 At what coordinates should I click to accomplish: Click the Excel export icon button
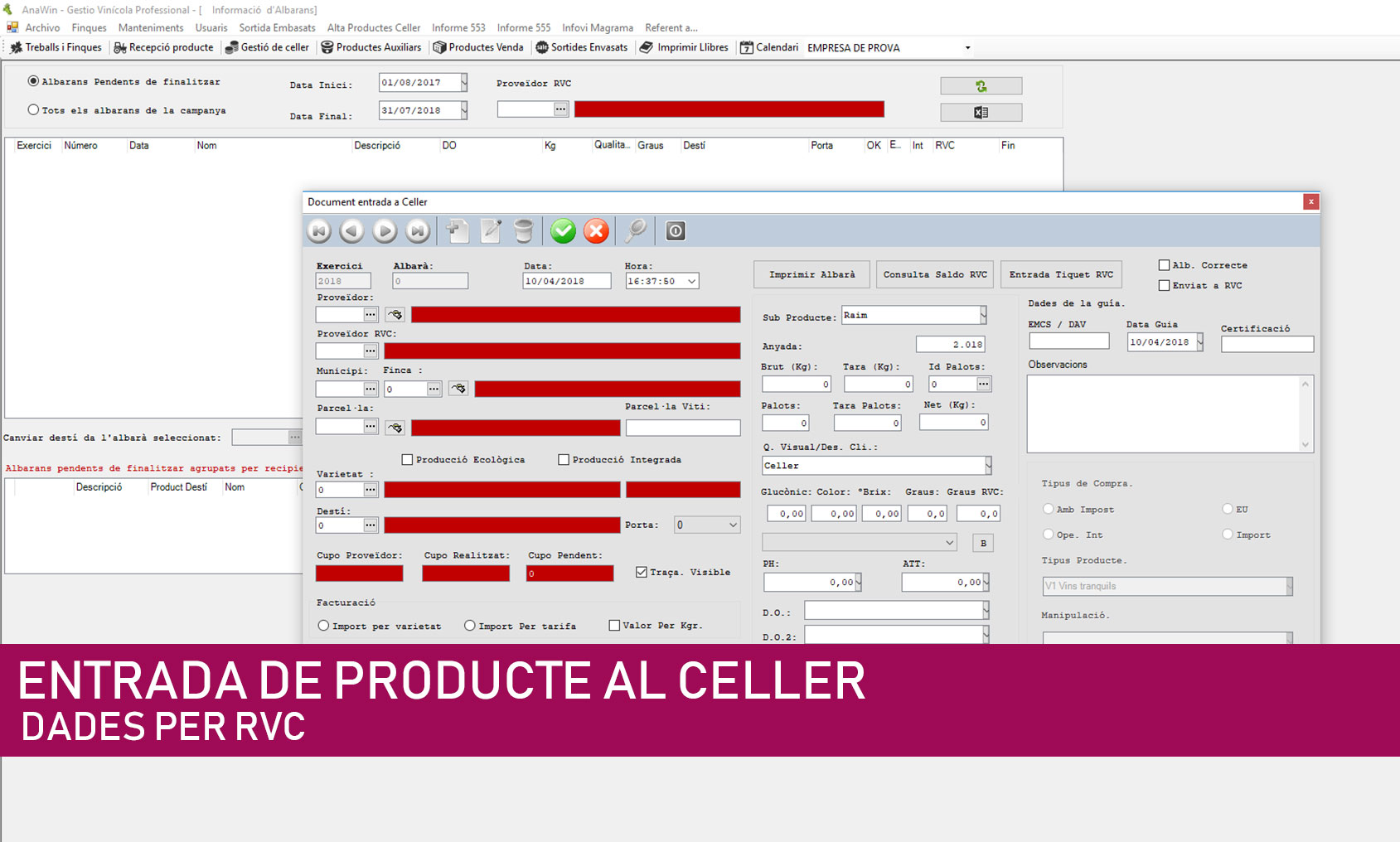point(981,113)
